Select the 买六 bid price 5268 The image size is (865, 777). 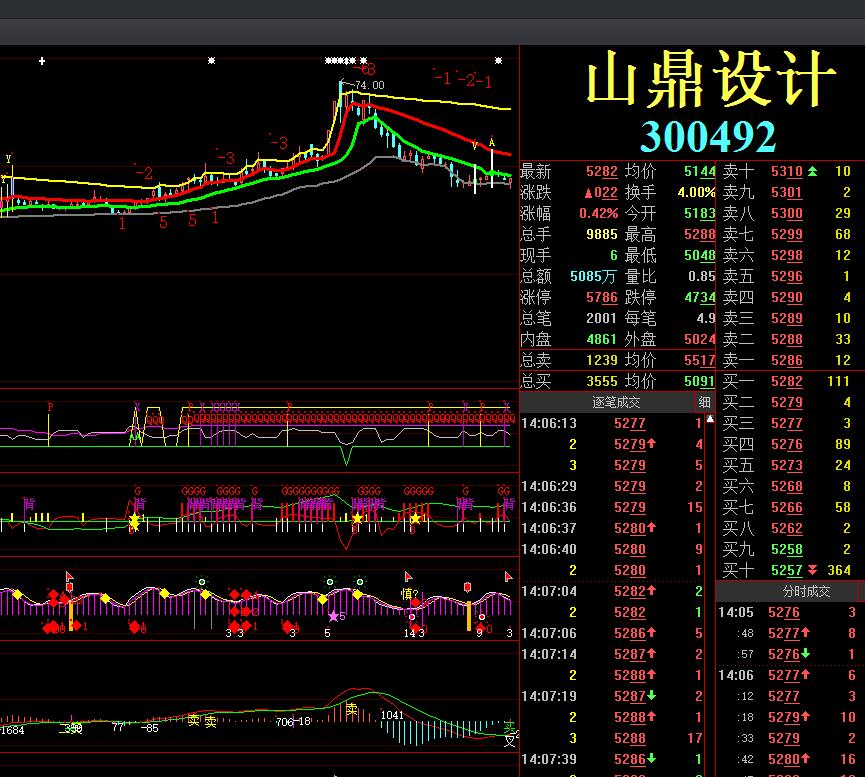(x=787, y=486)
